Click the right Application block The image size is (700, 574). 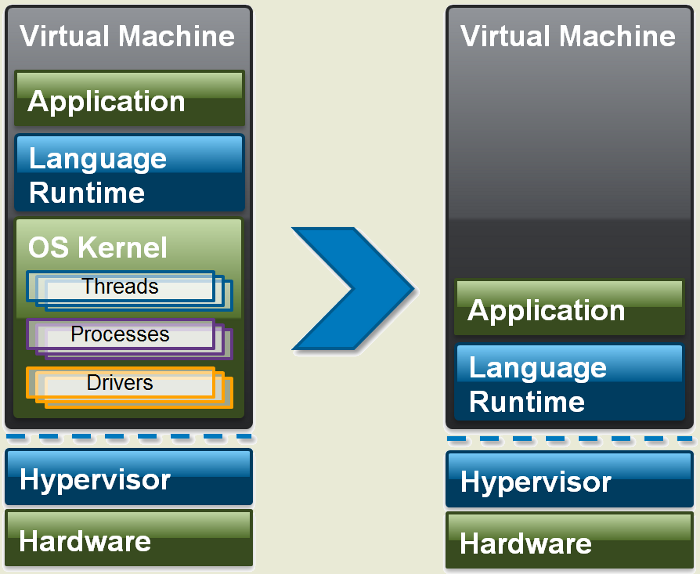pos(569,308)
